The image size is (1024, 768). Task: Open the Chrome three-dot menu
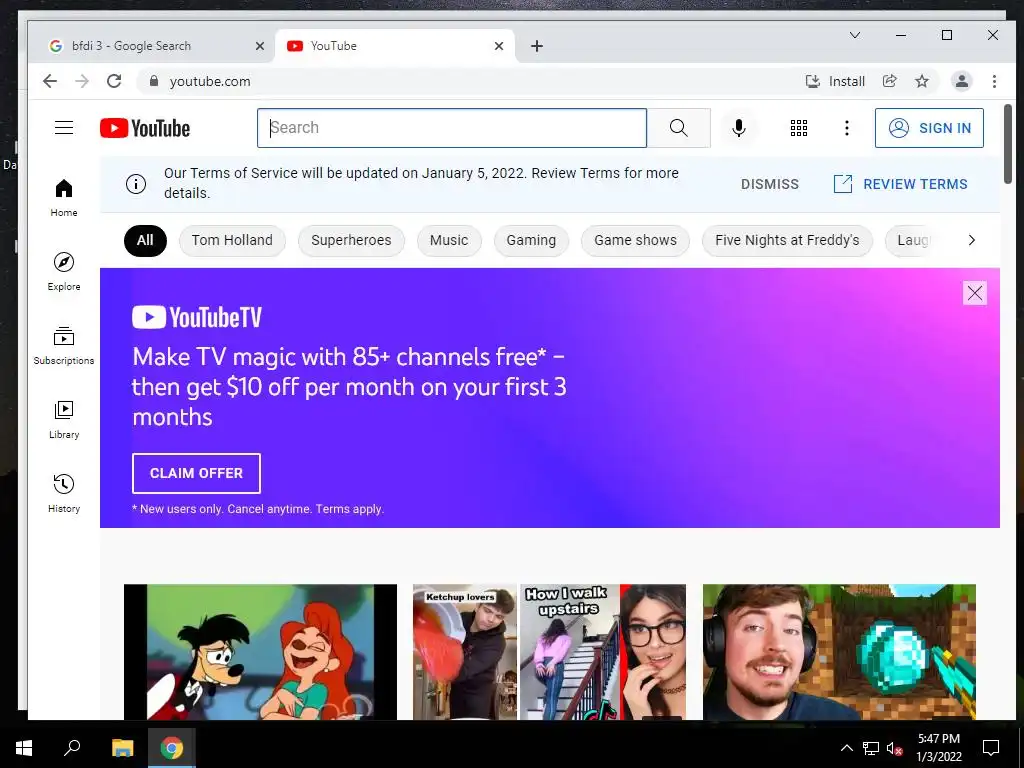[x=994, y=81]
